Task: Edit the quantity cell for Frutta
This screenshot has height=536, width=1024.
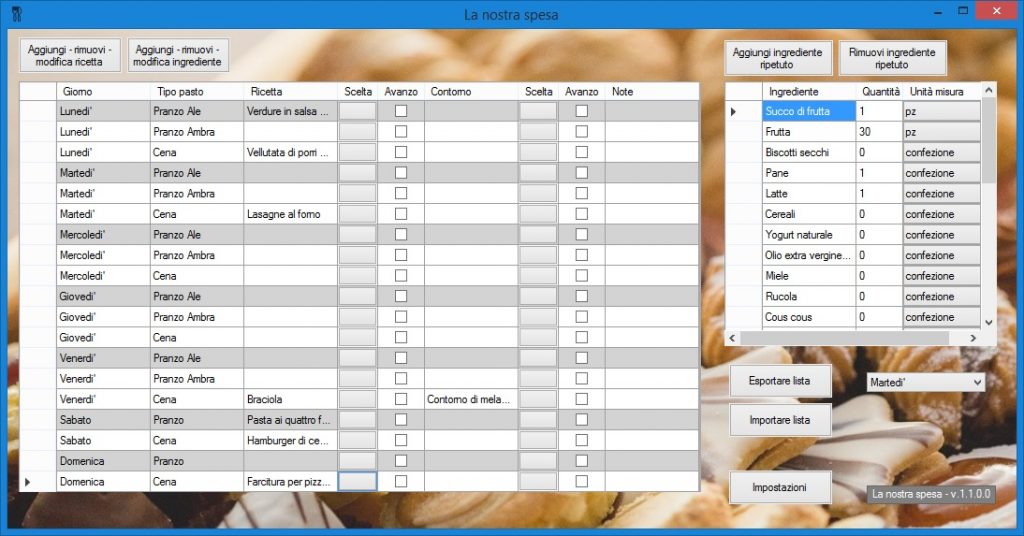Action: click(878, 132)
